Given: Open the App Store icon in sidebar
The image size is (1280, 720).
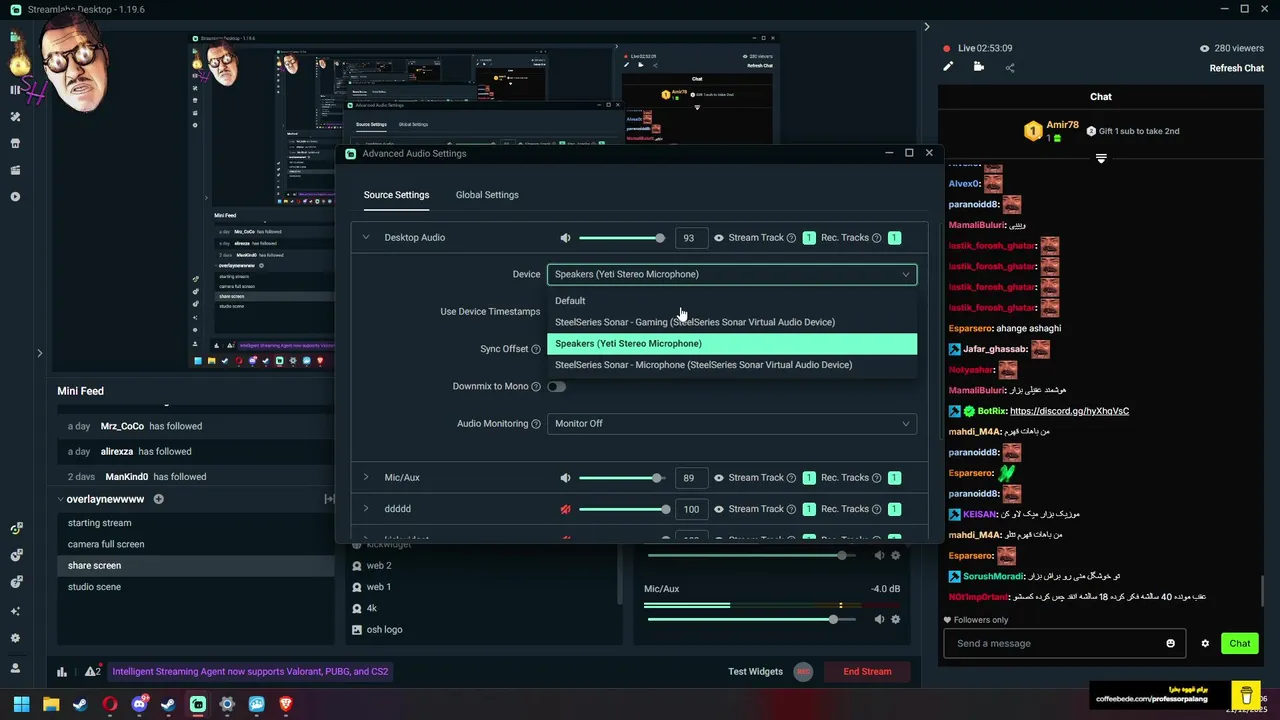Looking at the screenshot, I should tap(15, 143).
